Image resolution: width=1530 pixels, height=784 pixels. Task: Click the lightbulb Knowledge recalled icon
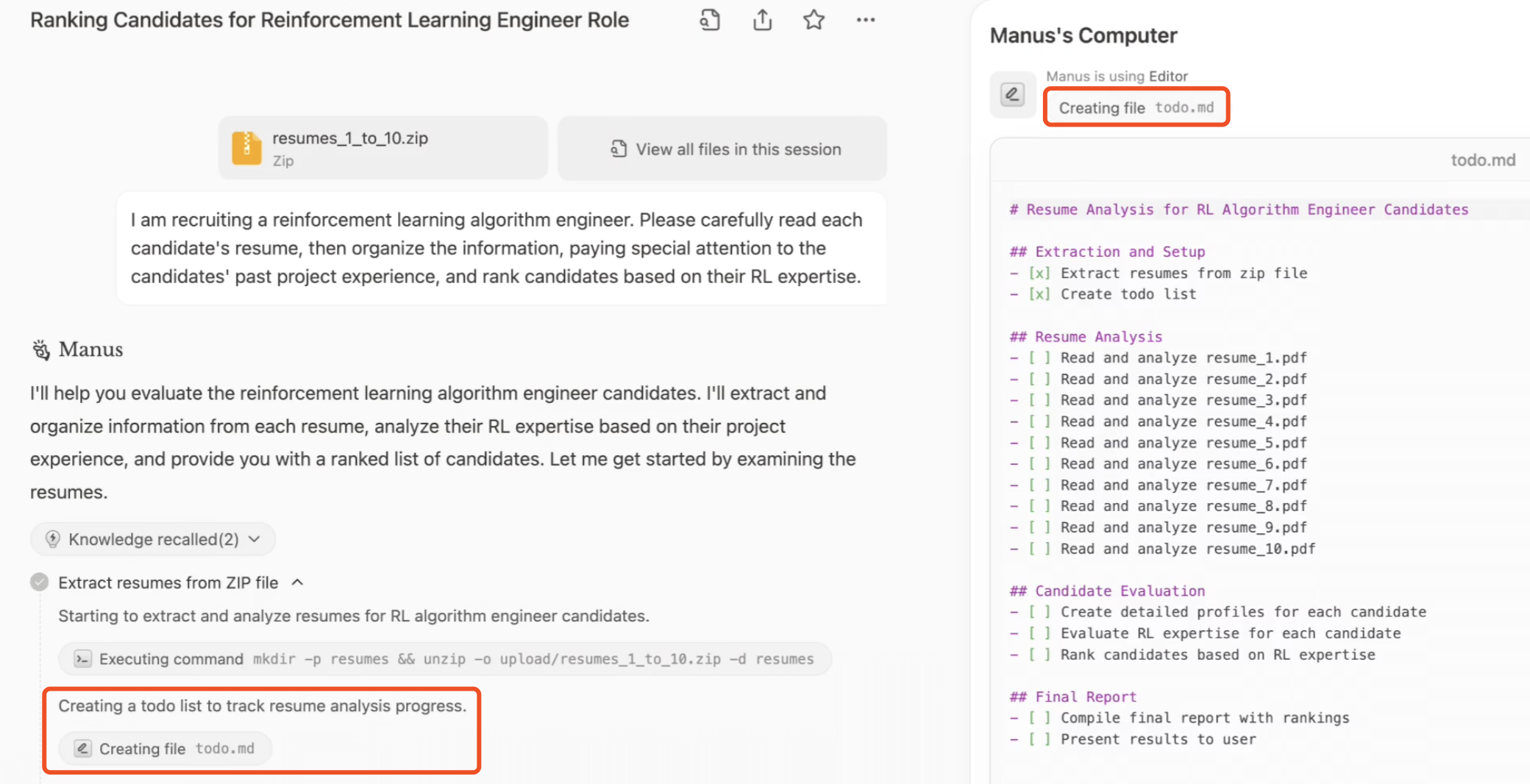click(x=52, y=539)
